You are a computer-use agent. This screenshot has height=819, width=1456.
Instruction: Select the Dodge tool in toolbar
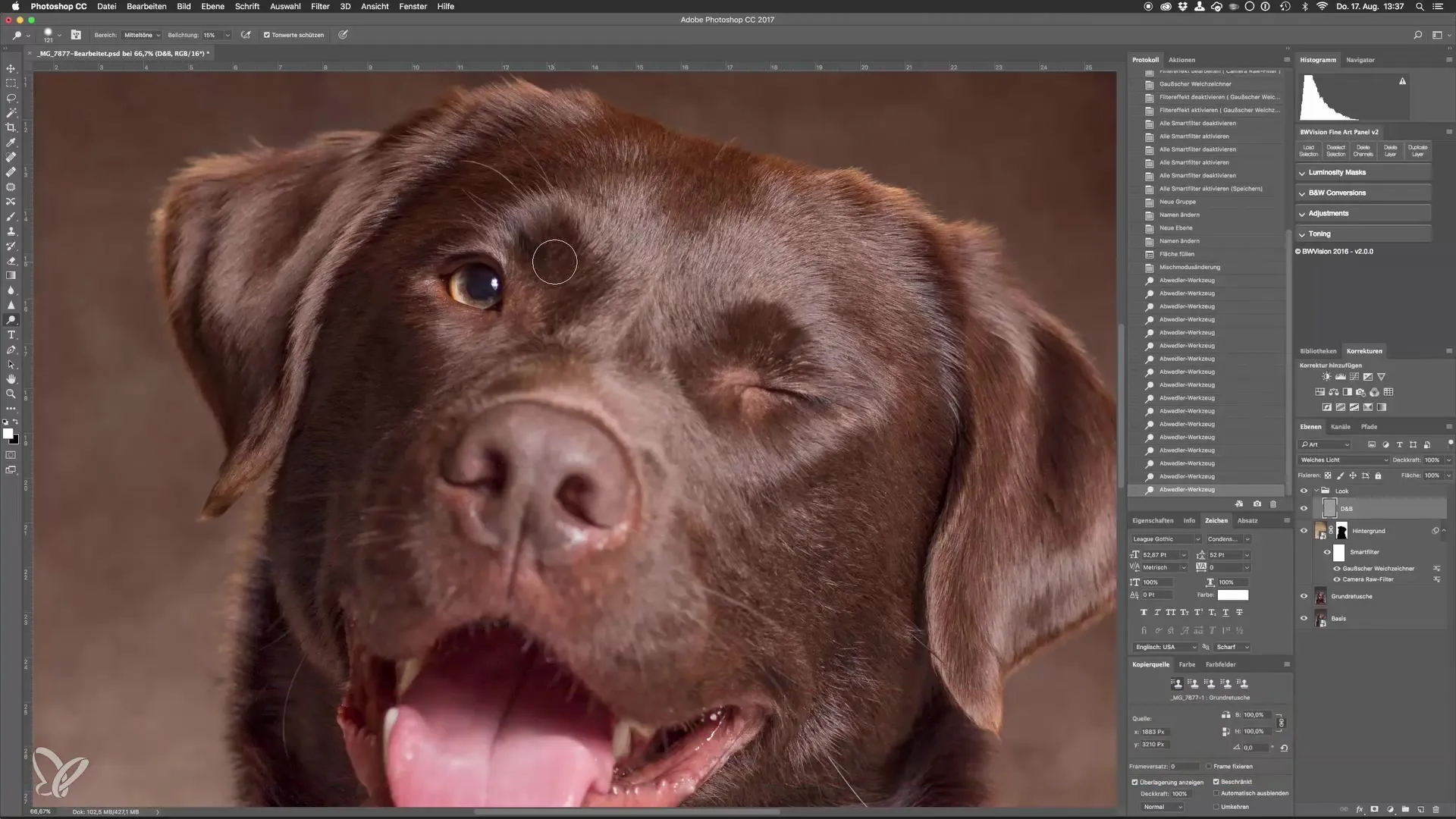click(x=11, y=320)
